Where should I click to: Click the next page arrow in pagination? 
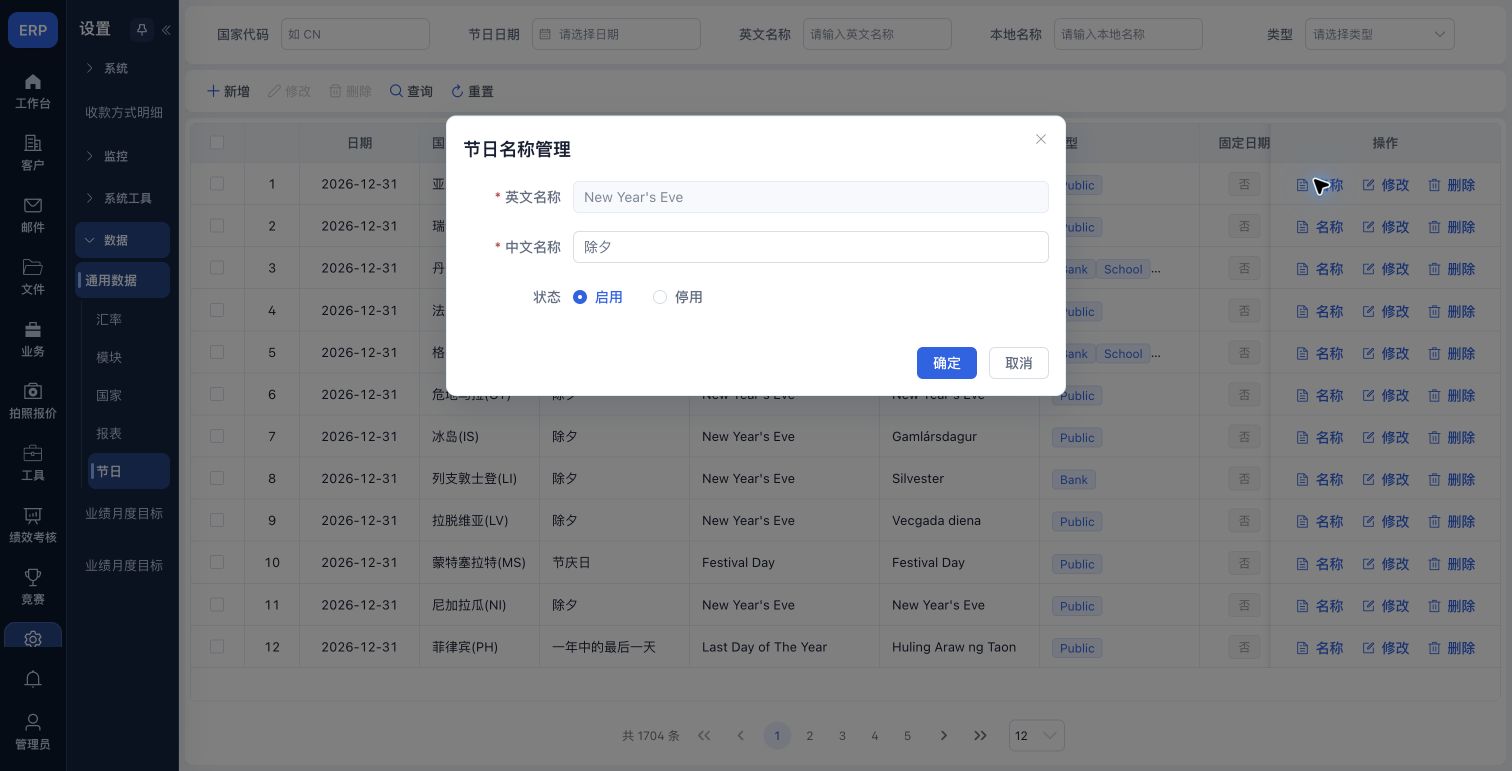(x=943, y=736)
